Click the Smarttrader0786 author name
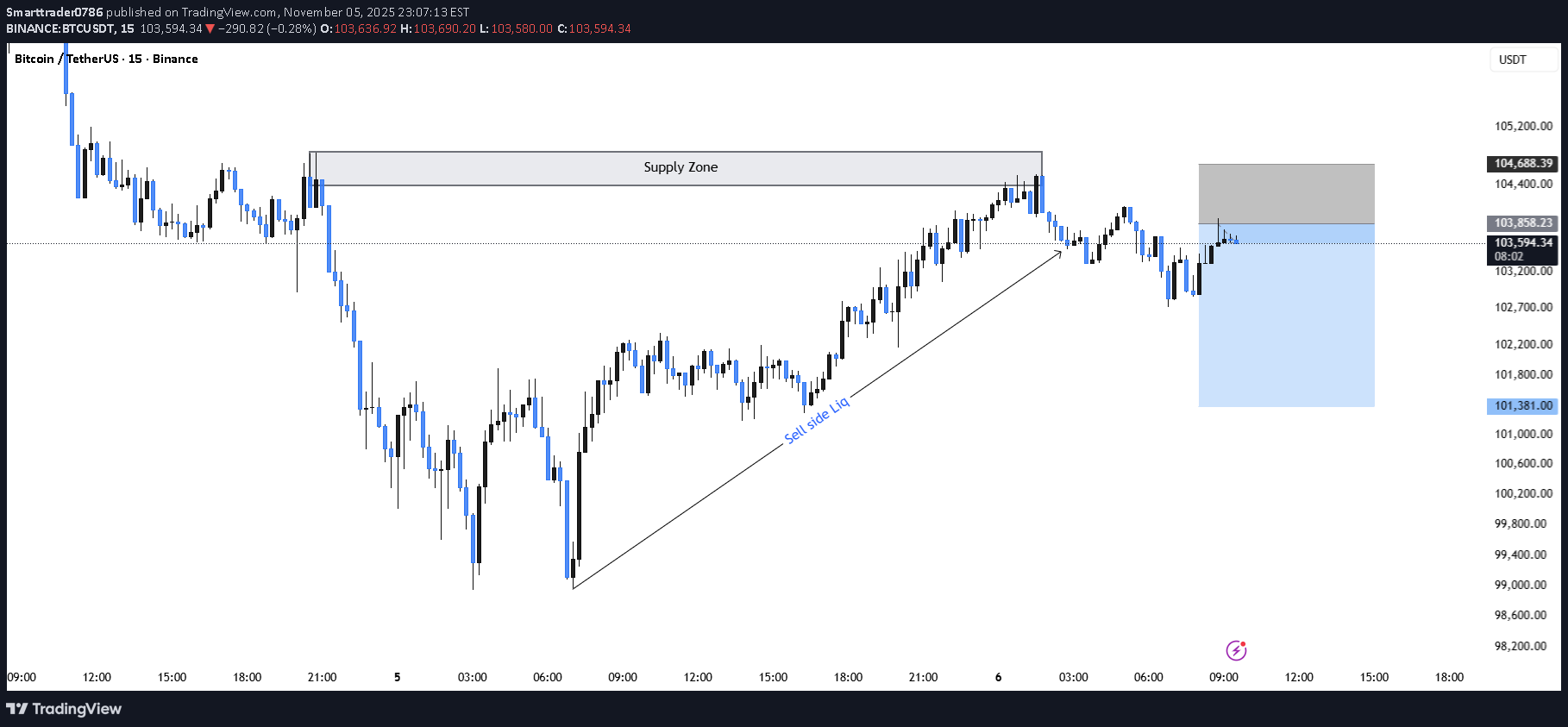The width and height of the screenshot is (1568, 727). pos(54,12)
